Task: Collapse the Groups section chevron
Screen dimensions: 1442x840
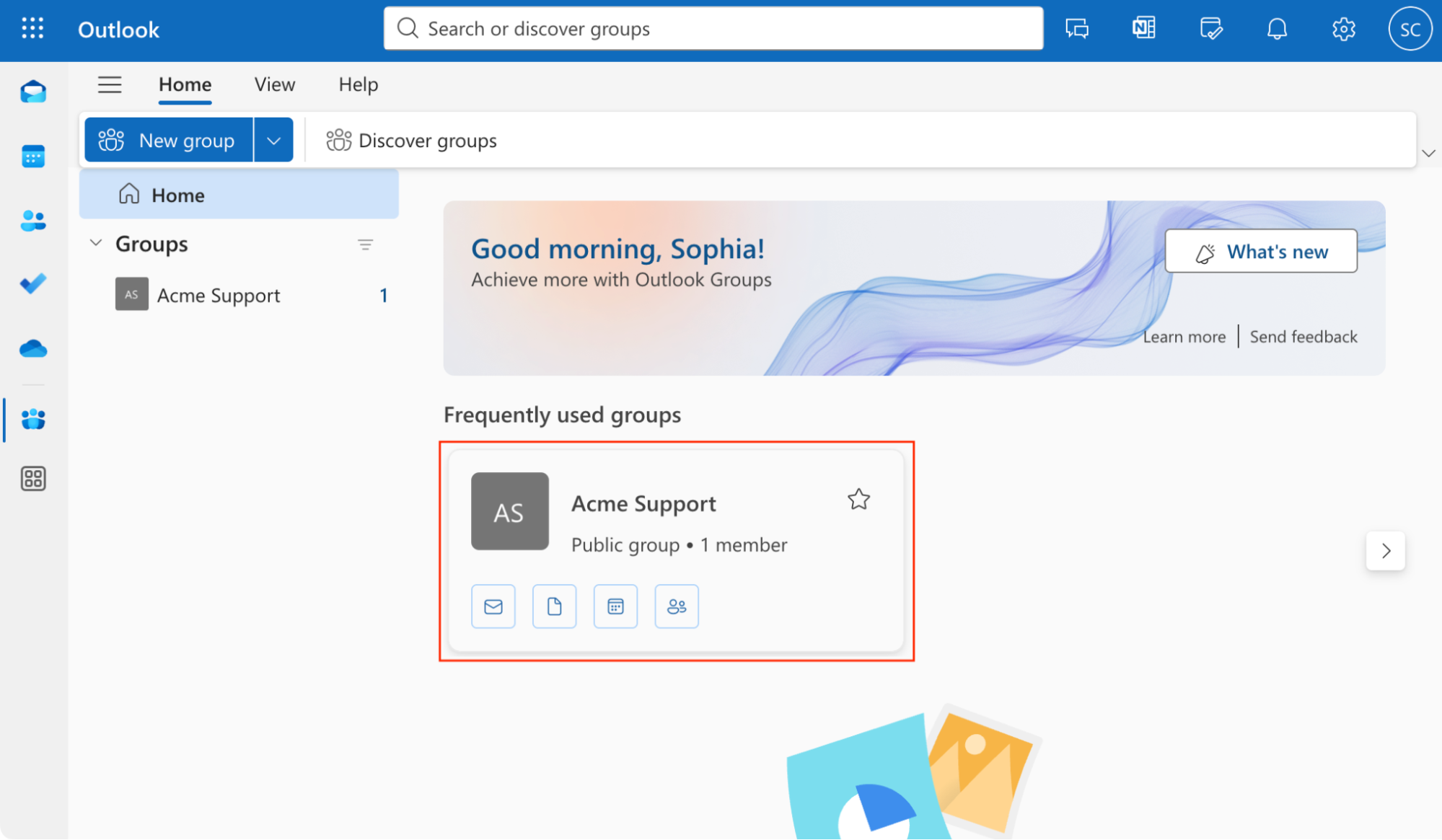Action: click(x=96, y=243)
